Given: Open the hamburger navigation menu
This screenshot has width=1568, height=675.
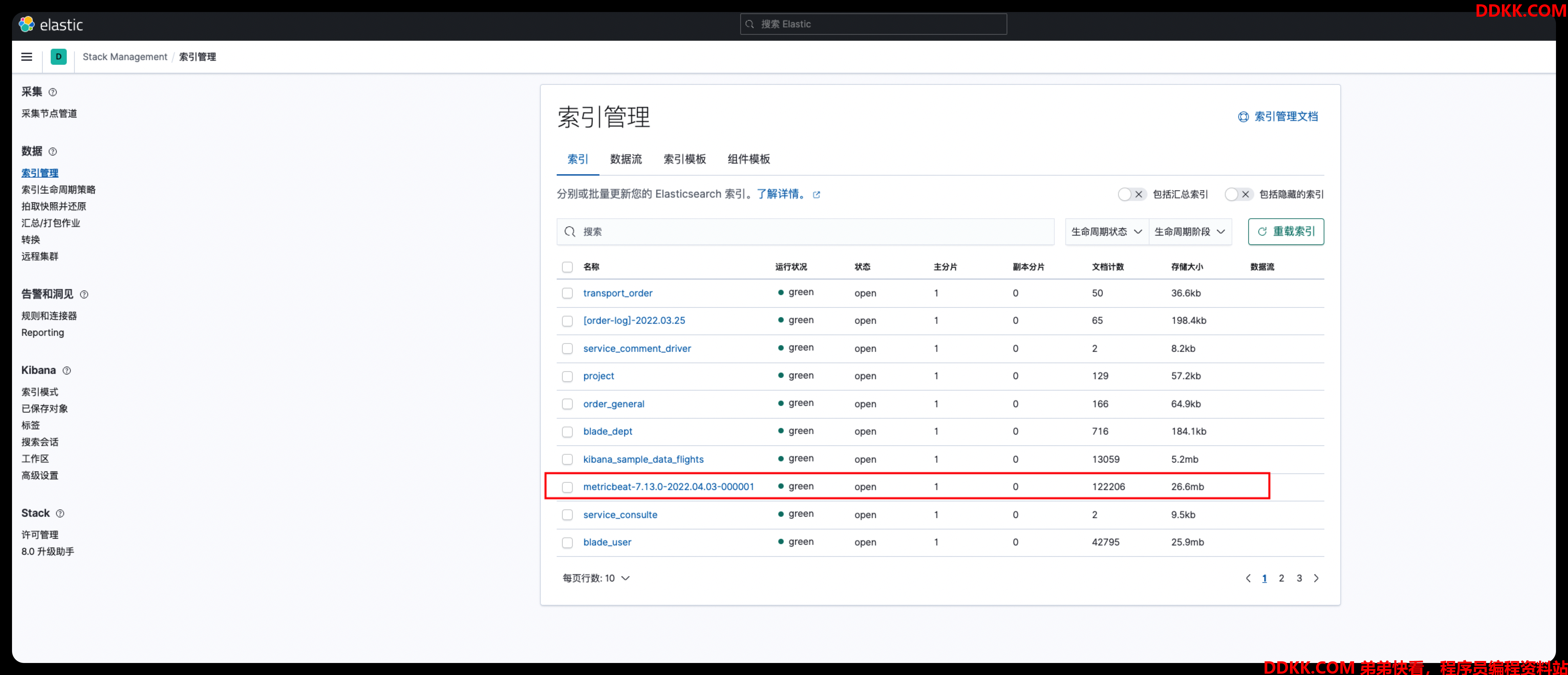Looking at the screenshot, I should tap(27, 57).
